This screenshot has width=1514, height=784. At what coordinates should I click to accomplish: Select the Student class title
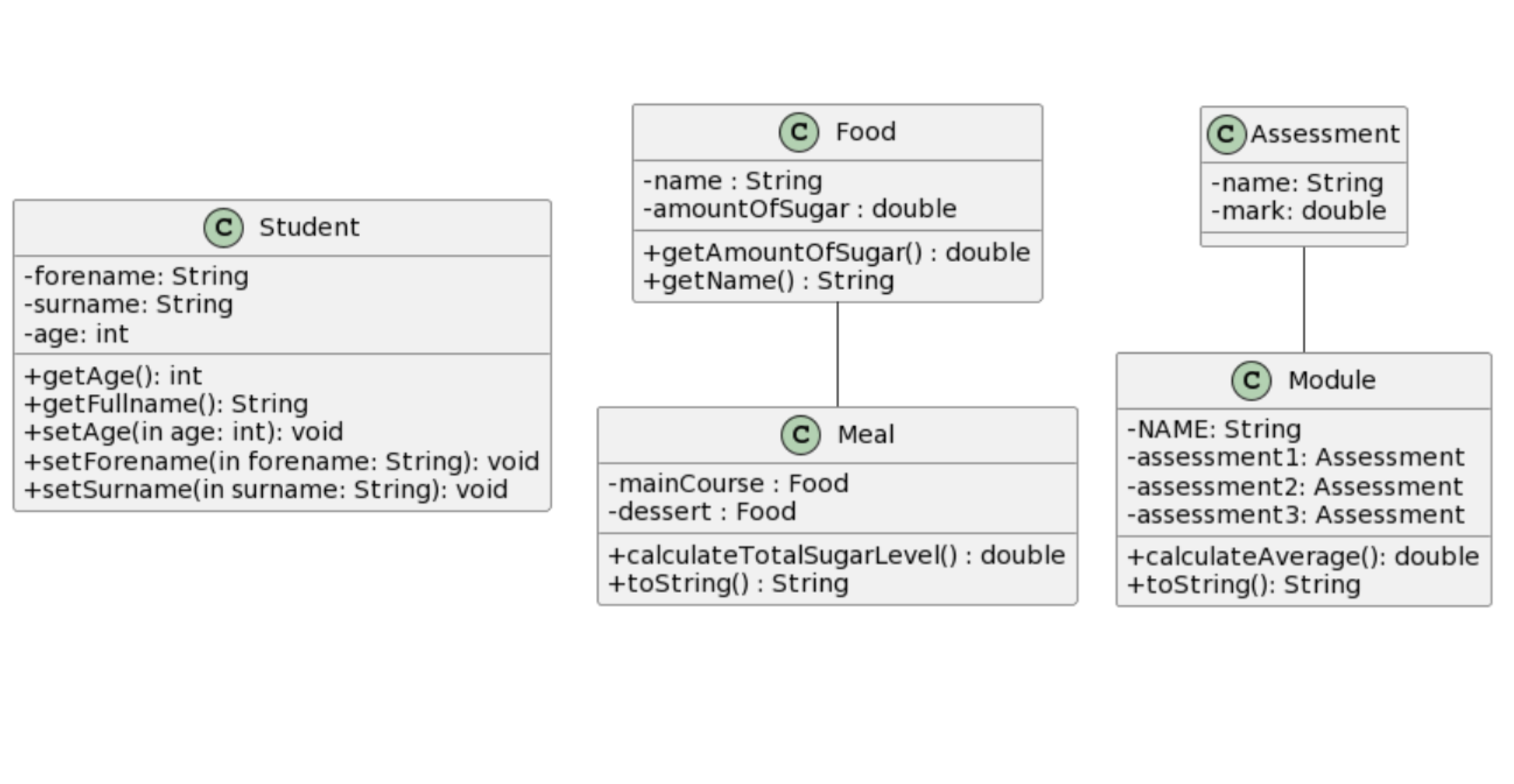coord(309,228)
